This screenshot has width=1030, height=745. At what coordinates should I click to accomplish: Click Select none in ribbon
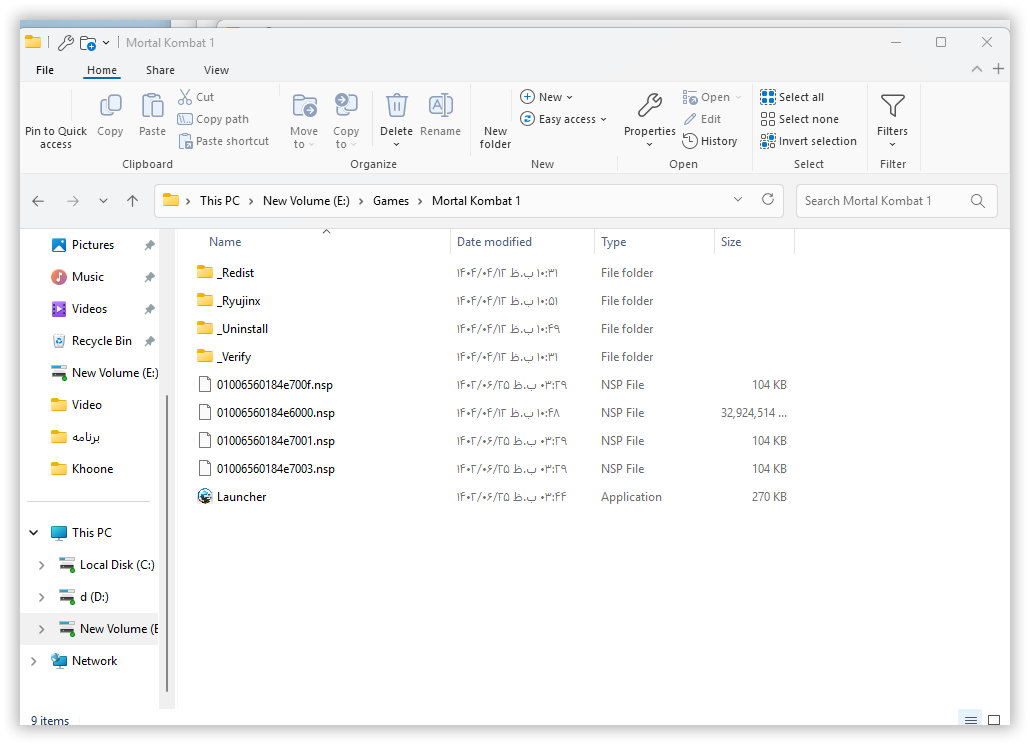click(799, 119)
